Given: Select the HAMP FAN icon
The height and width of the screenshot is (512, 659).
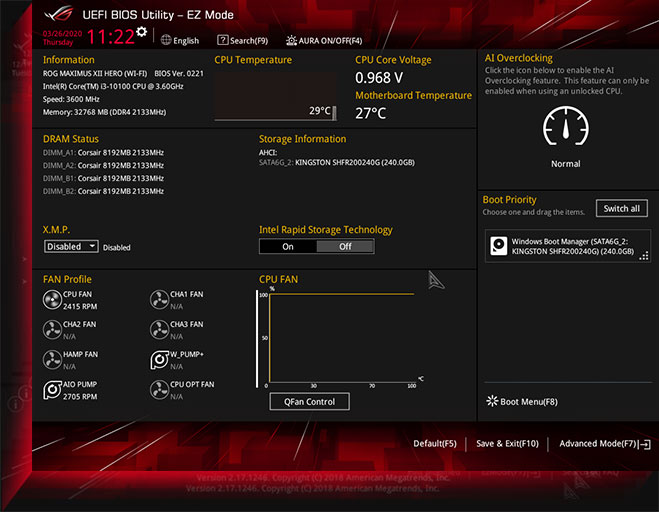Looking at the screenshot, I should (x=52, y=360).
